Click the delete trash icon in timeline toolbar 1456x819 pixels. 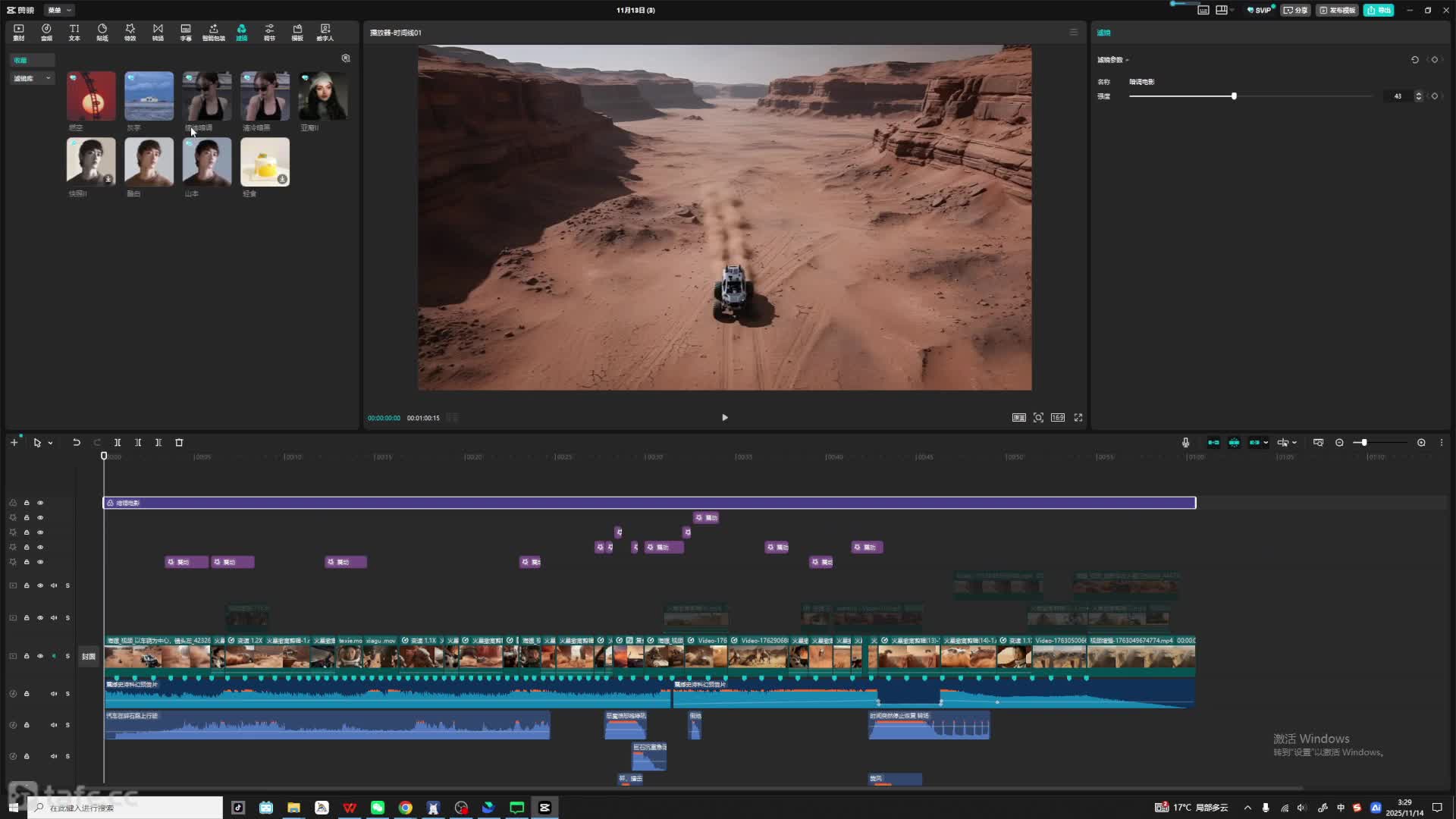180,443
